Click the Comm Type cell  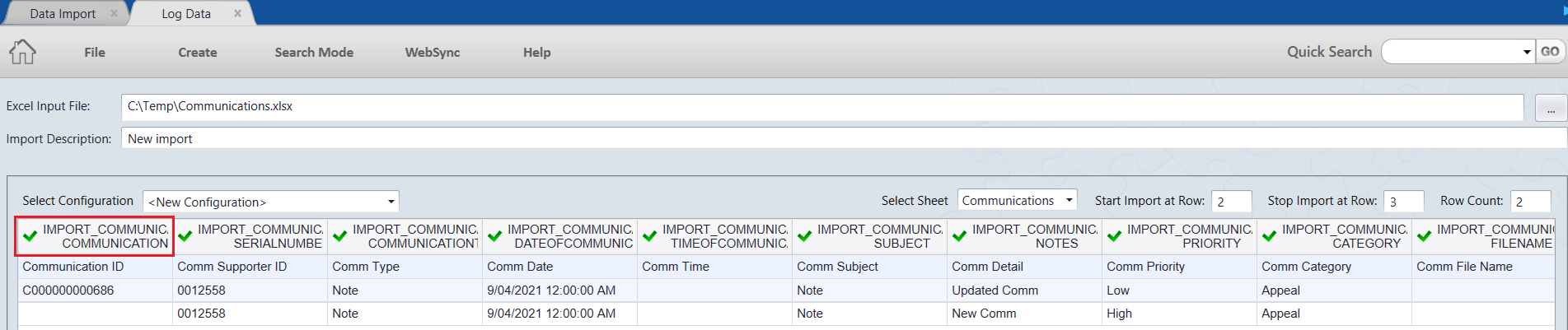click(405, 267)
